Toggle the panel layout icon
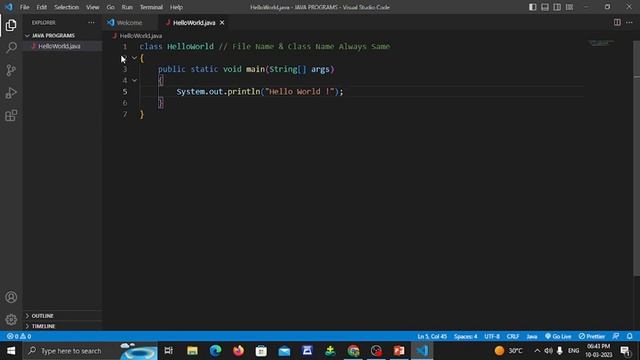This screenshot has width=640, height=360. pos(545,7)
